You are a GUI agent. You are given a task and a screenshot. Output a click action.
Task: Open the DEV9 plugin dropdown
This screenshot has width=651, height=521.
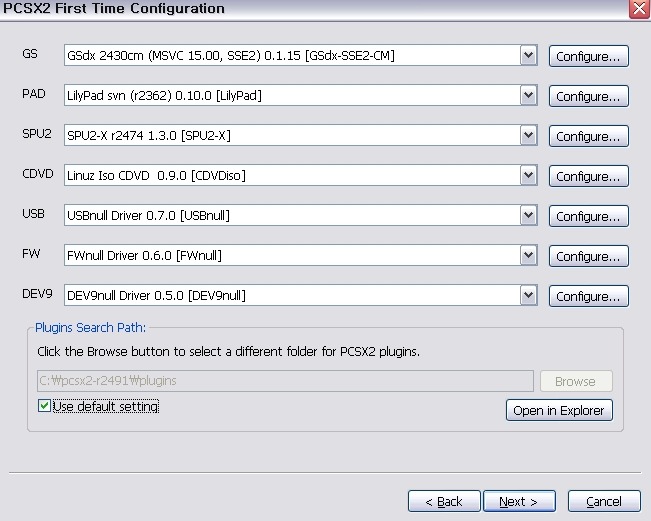[529, 296]
